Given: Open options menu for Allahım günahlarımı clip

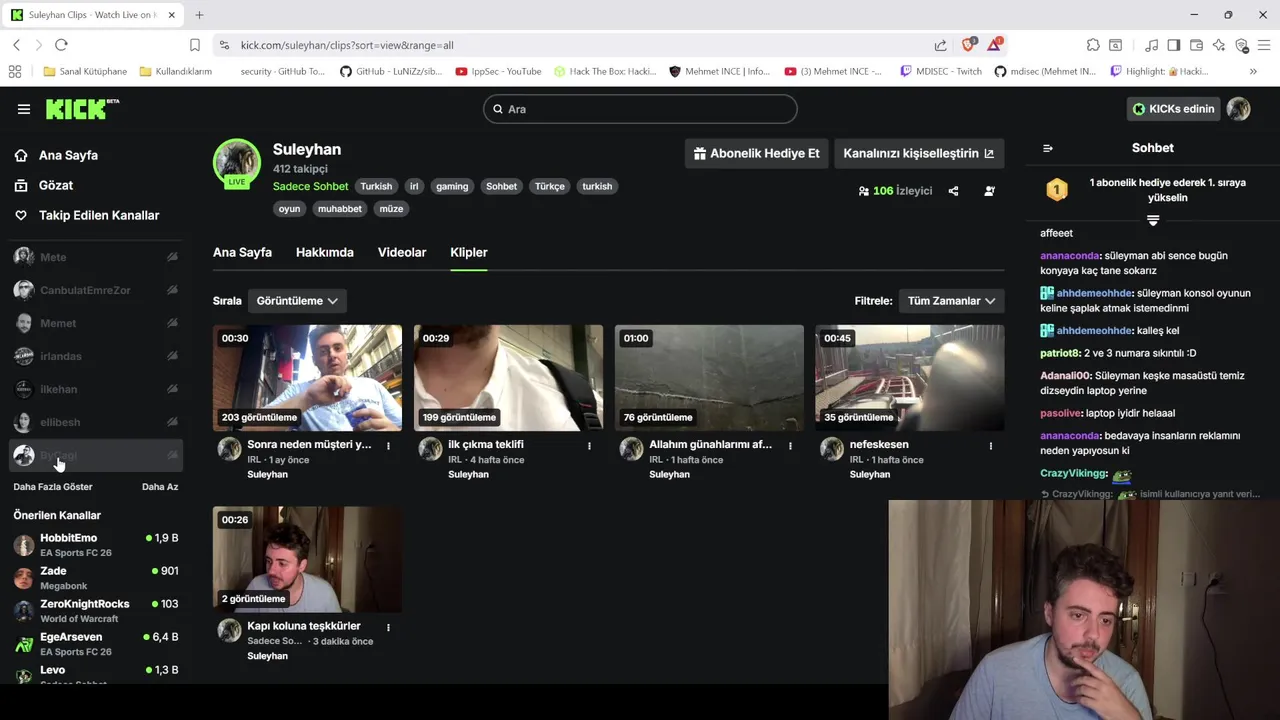Looking at the screenshot, I should tap(790, 446).
